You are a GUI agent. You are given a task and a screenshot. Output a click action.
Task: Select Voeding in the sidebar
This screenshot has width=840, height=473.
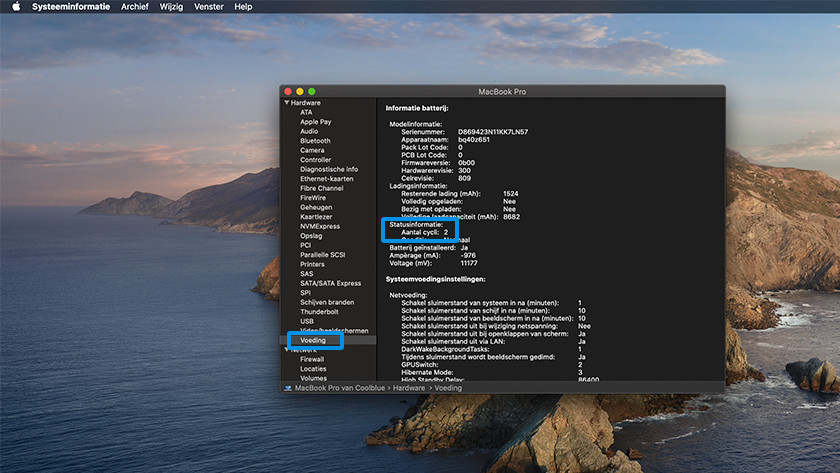[313, 340]
